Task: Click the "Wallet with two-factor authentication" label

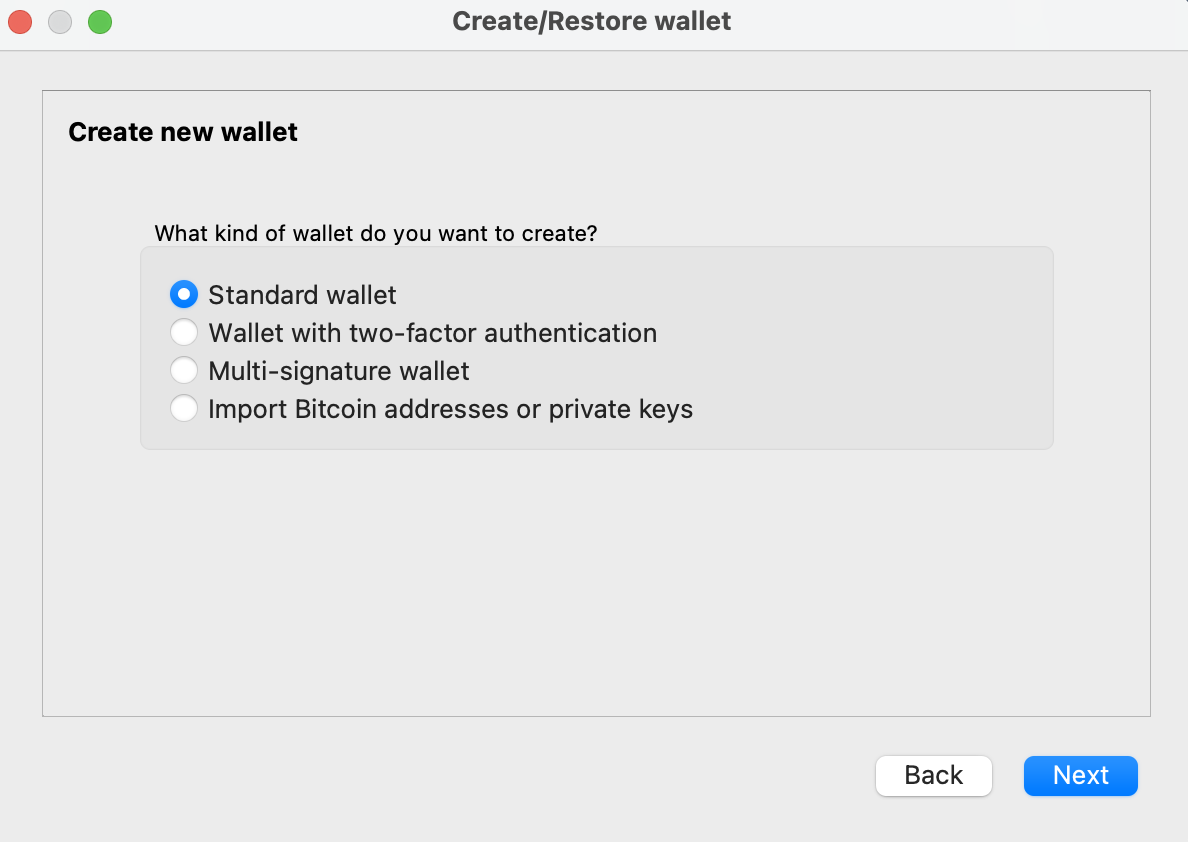Action: point(432,333)
